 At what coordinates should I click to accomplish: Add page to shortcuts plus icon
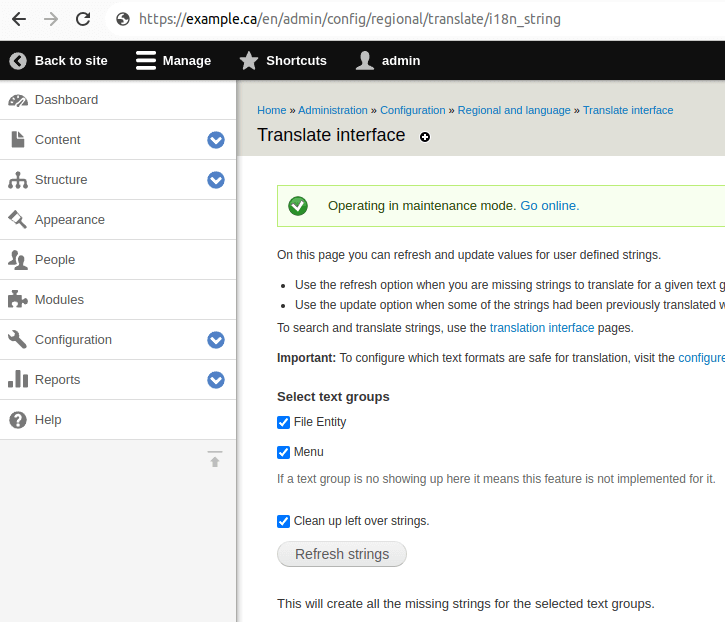(x=425, y=137)
